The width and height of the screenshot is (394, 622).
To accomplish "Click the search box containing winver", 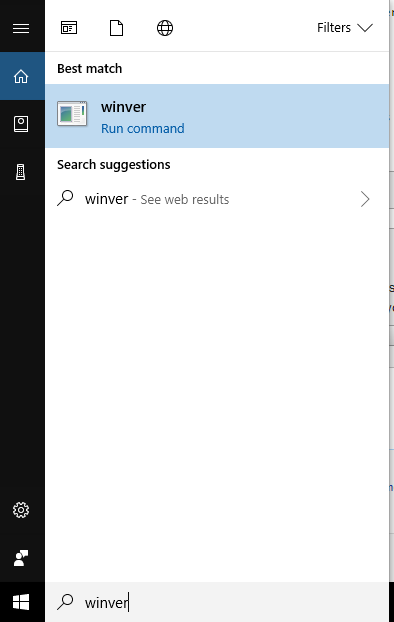I will pyautogui.click(x=217, y=602).
